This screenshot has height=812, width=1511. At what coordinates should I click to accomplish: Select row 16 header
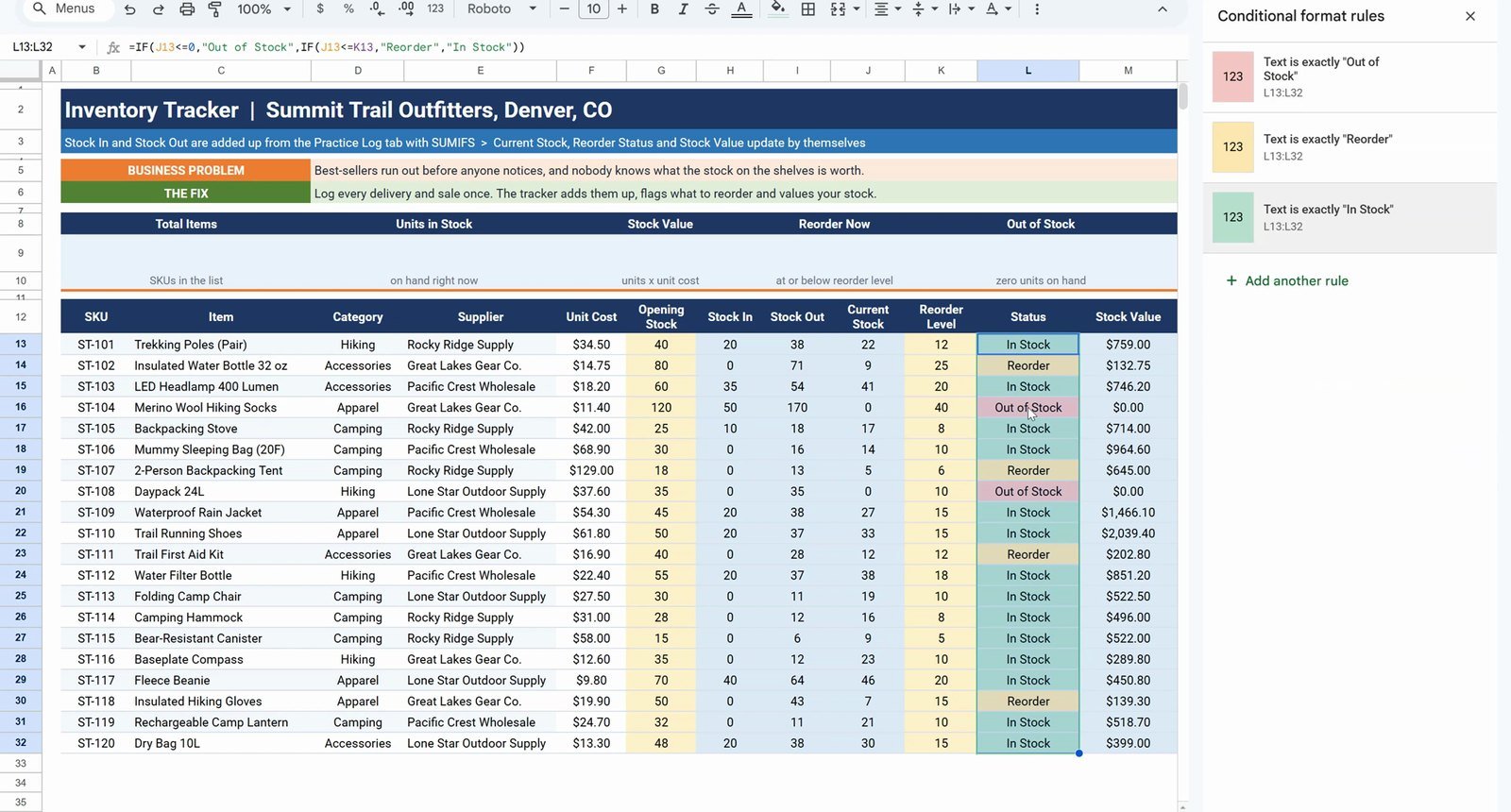(x=21, y=407)
